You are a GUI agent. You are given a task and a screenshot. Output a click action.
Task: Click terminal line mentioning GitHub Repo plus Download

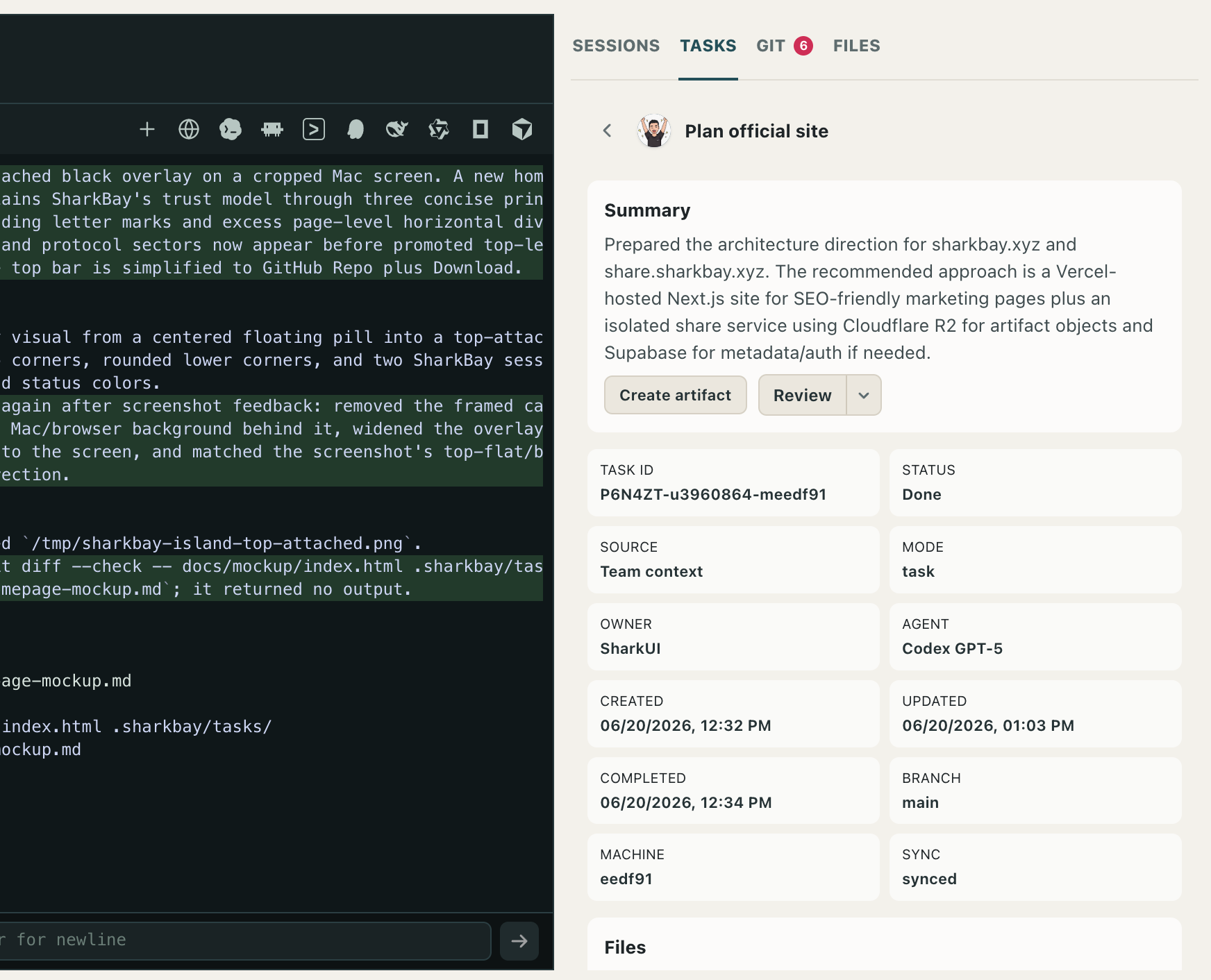[261, 268]
